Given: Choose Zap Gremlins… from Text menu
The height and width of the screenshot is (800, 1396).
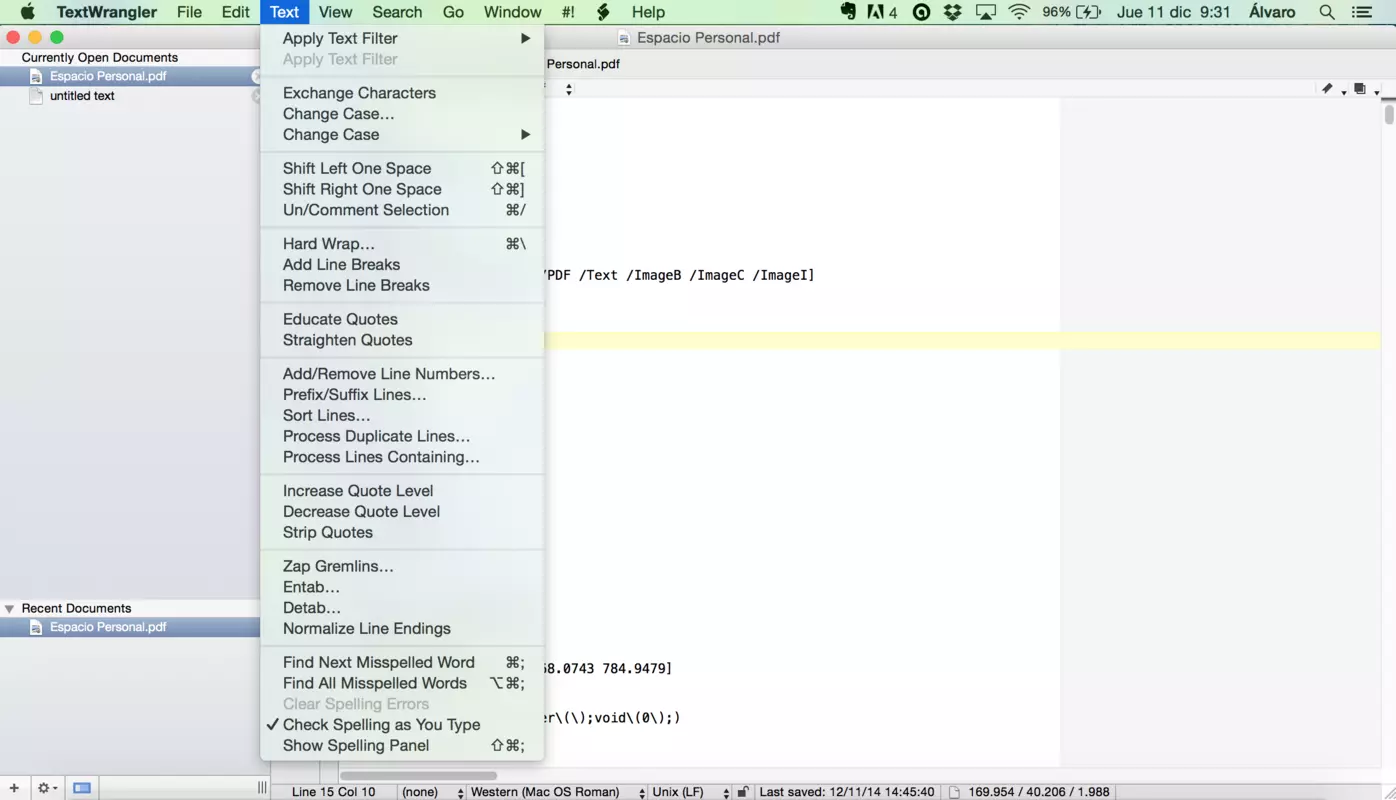Looking at the screenshot, I should pyautogui.click(x=402, y=566).
